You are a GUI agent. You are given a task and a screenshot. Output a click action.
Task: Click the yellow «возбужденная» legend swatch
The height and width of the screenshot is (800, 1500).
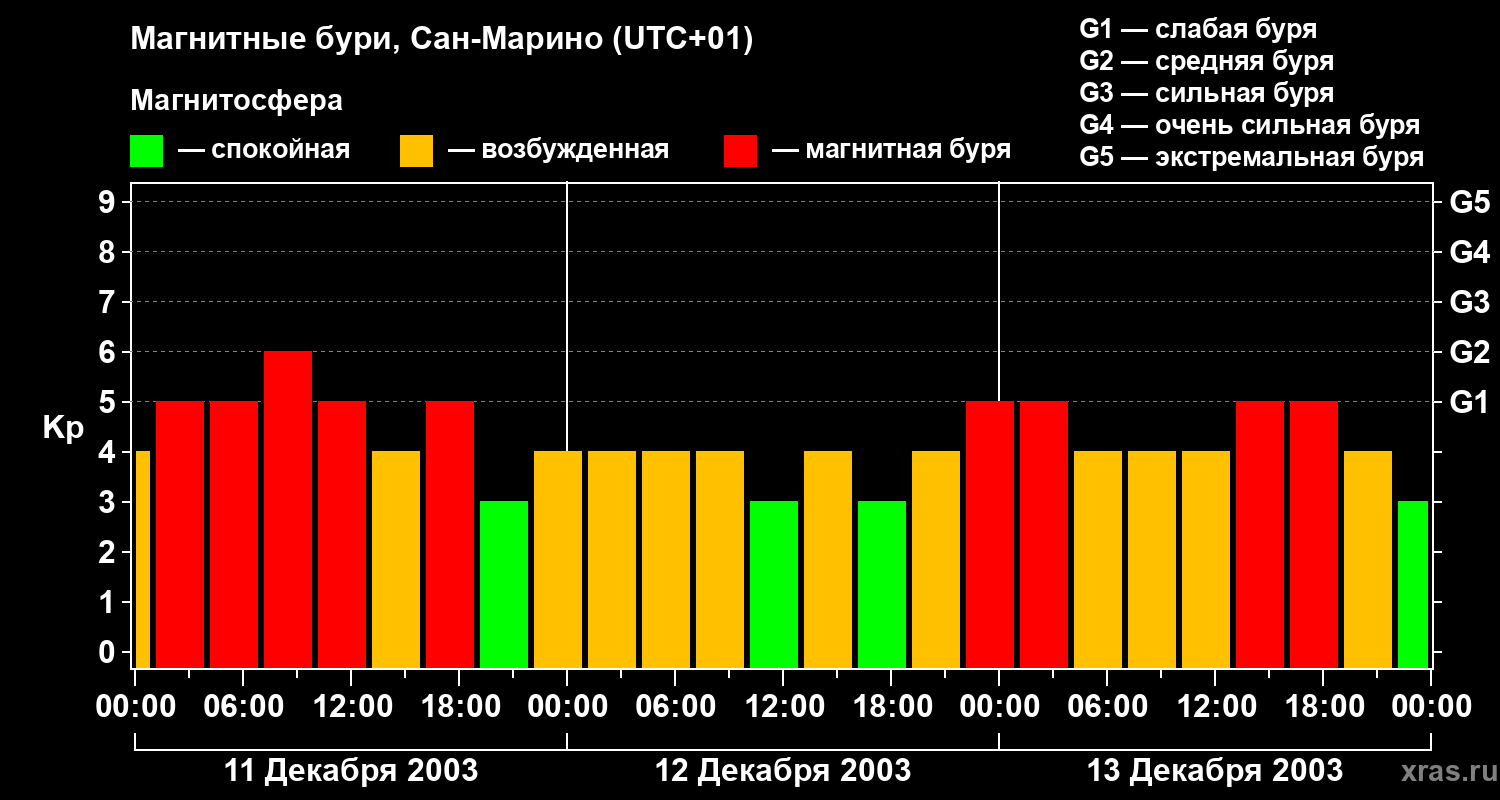point(417,151)
